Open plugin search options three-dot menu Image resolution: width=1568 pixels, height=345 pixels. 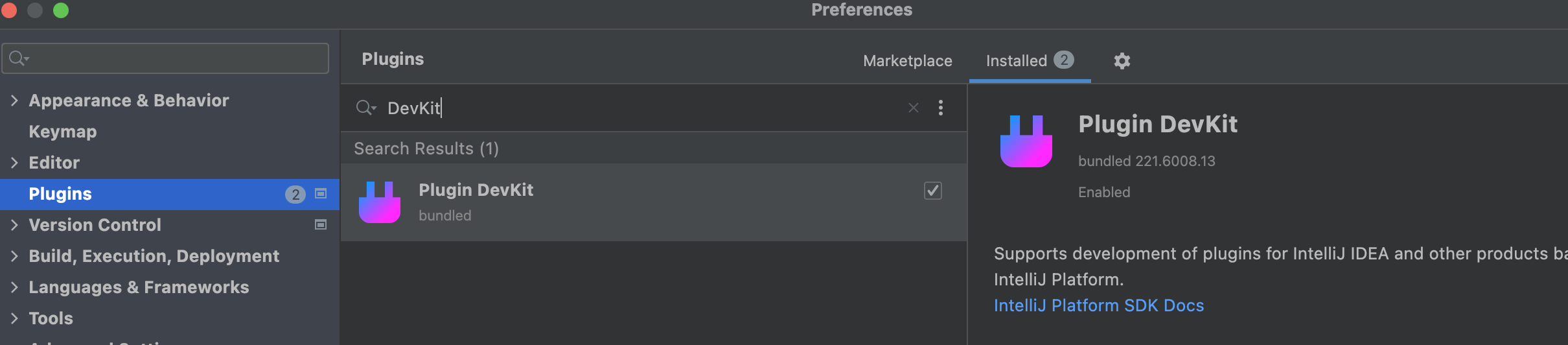(x=940, y=108)
